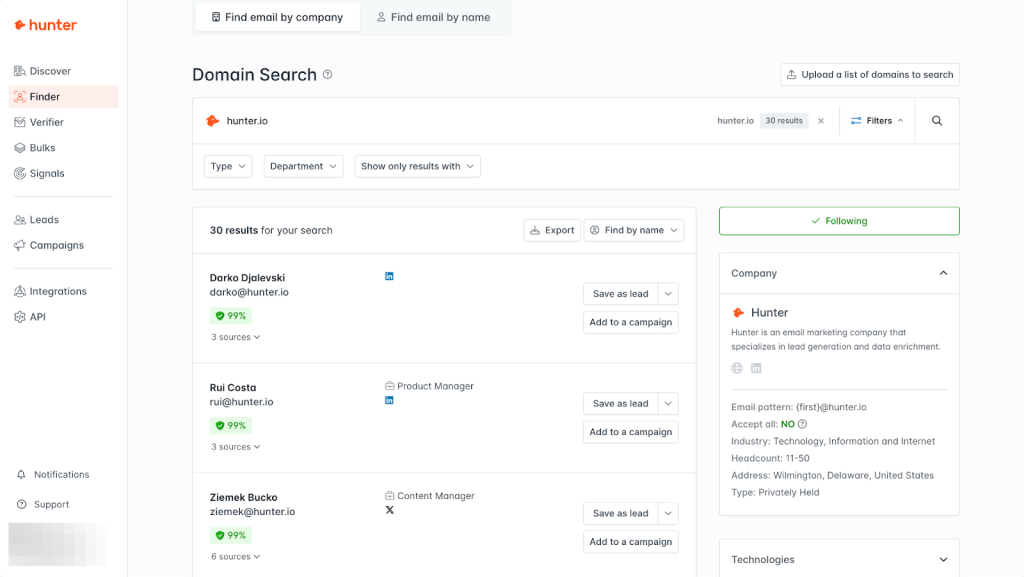
Task: Open Ziemek Bucko's X profile icon
Action: click(389, 510)
